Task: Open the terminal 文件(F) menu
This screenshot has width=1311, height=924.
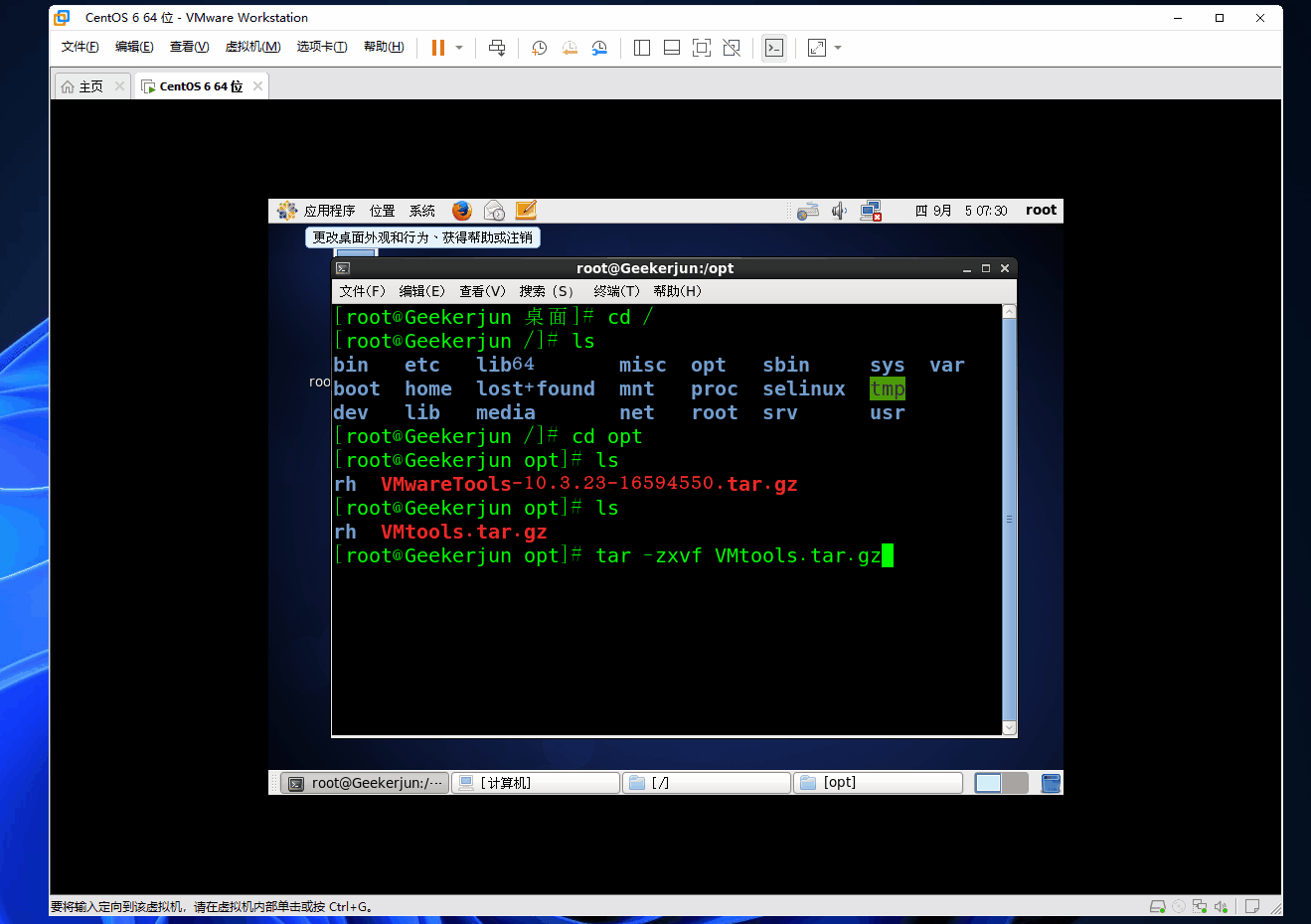Action: pyautogui.click(x=362, y=291)
